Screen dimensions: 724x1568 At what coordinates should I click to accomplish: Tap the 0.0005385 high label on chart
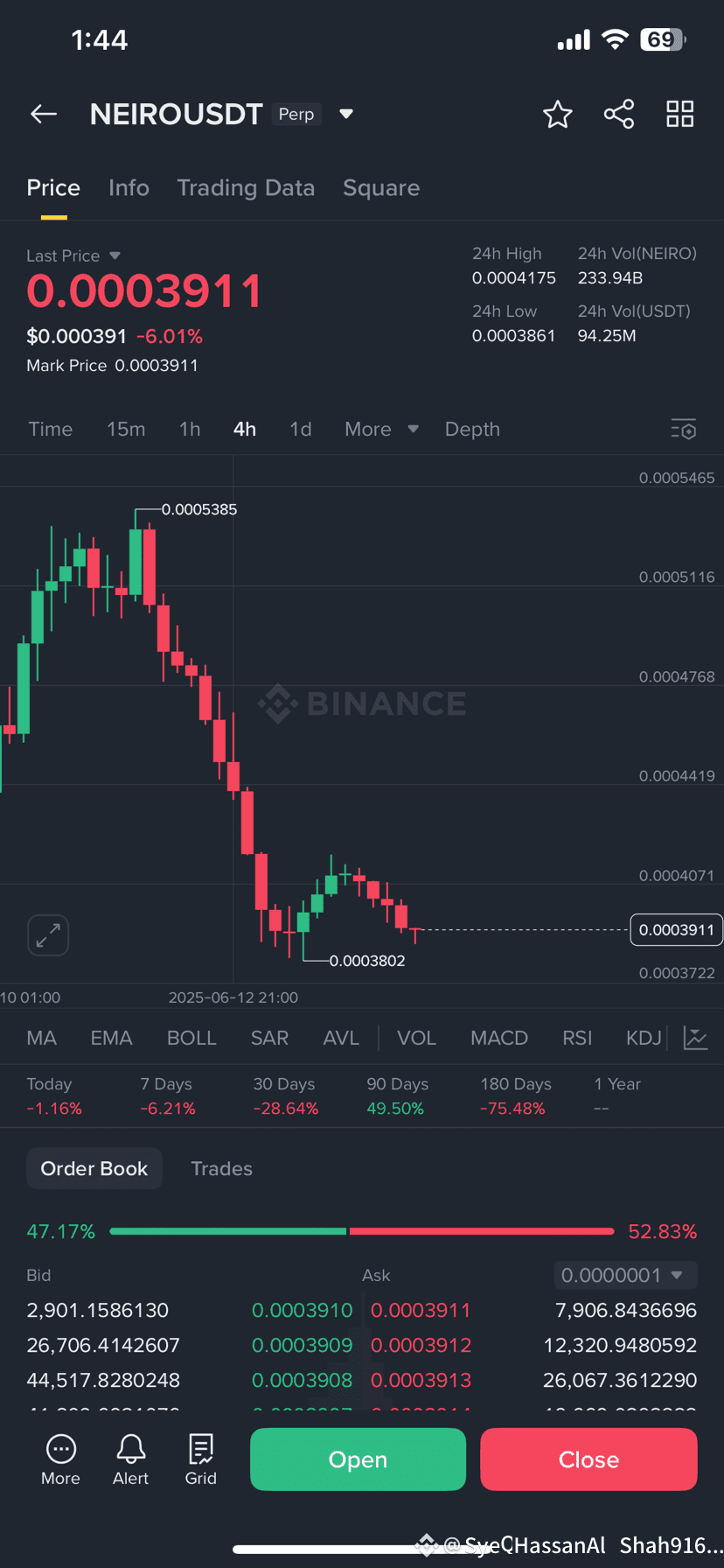(199, 509)
